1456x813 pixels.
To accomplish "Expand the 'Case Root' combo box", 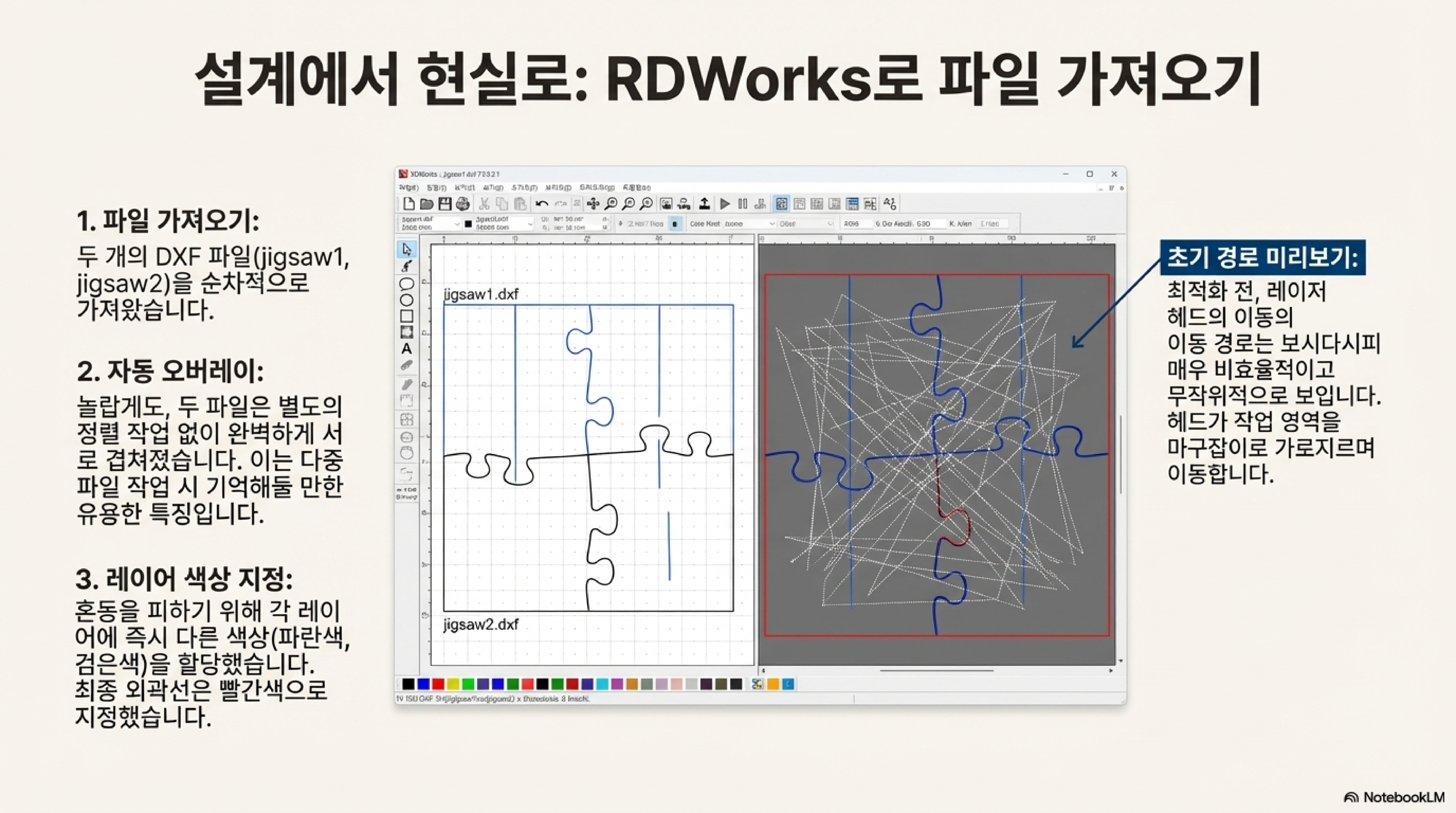I will point(772,224).
